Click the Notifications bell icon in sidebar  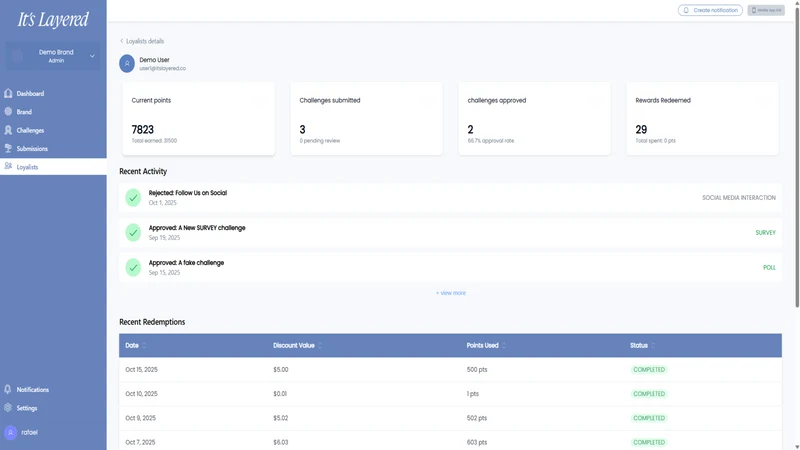(x=8, y=389)
